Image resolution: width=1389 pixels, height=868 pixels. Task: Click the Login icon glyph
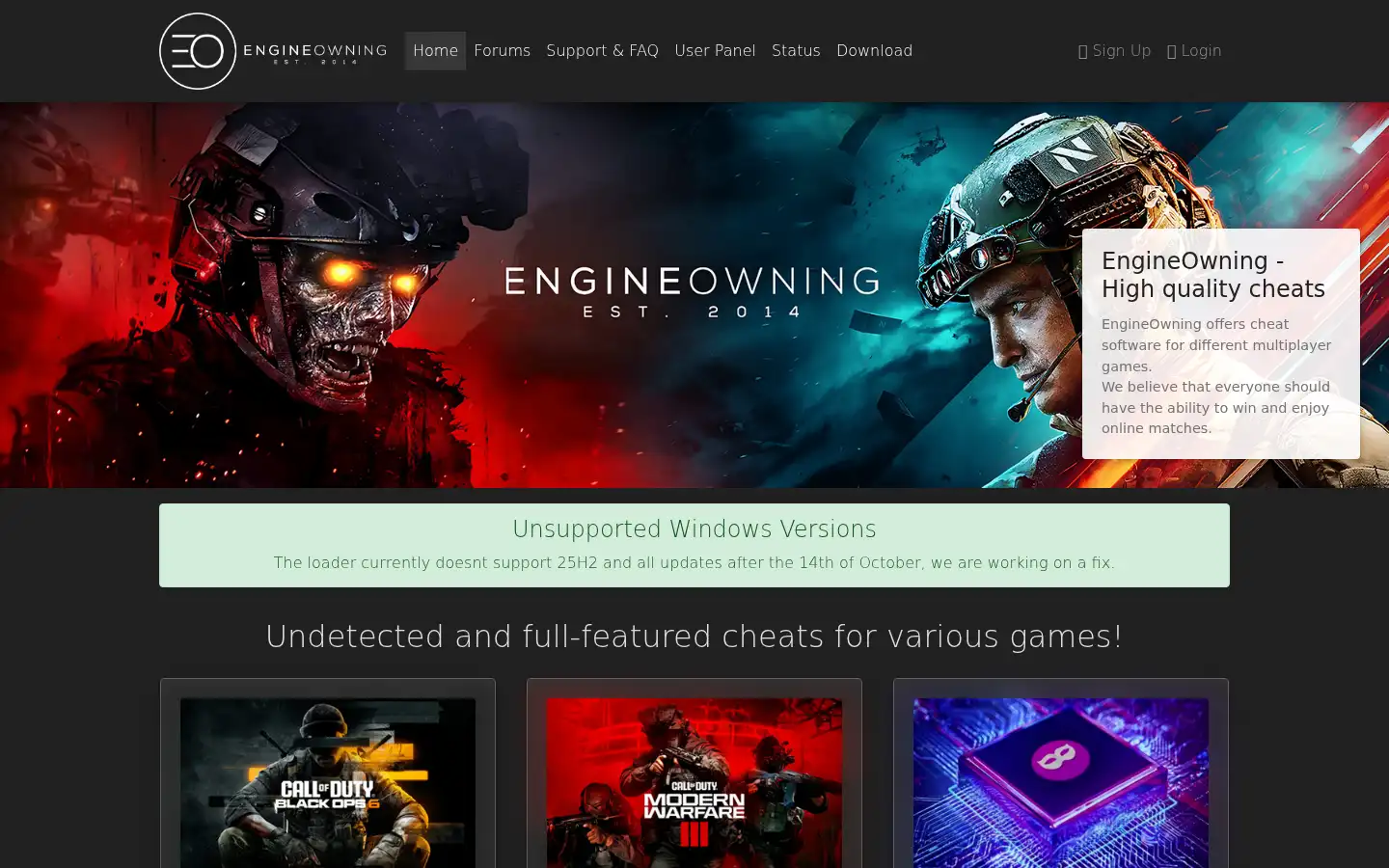(1171, 52)
